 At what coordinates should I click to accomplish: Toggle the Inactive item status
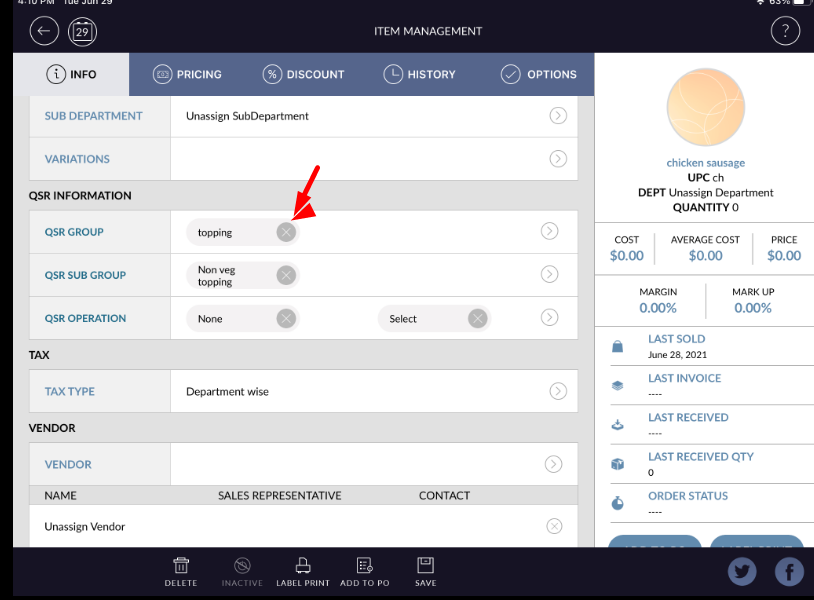[x=242, y=571]
